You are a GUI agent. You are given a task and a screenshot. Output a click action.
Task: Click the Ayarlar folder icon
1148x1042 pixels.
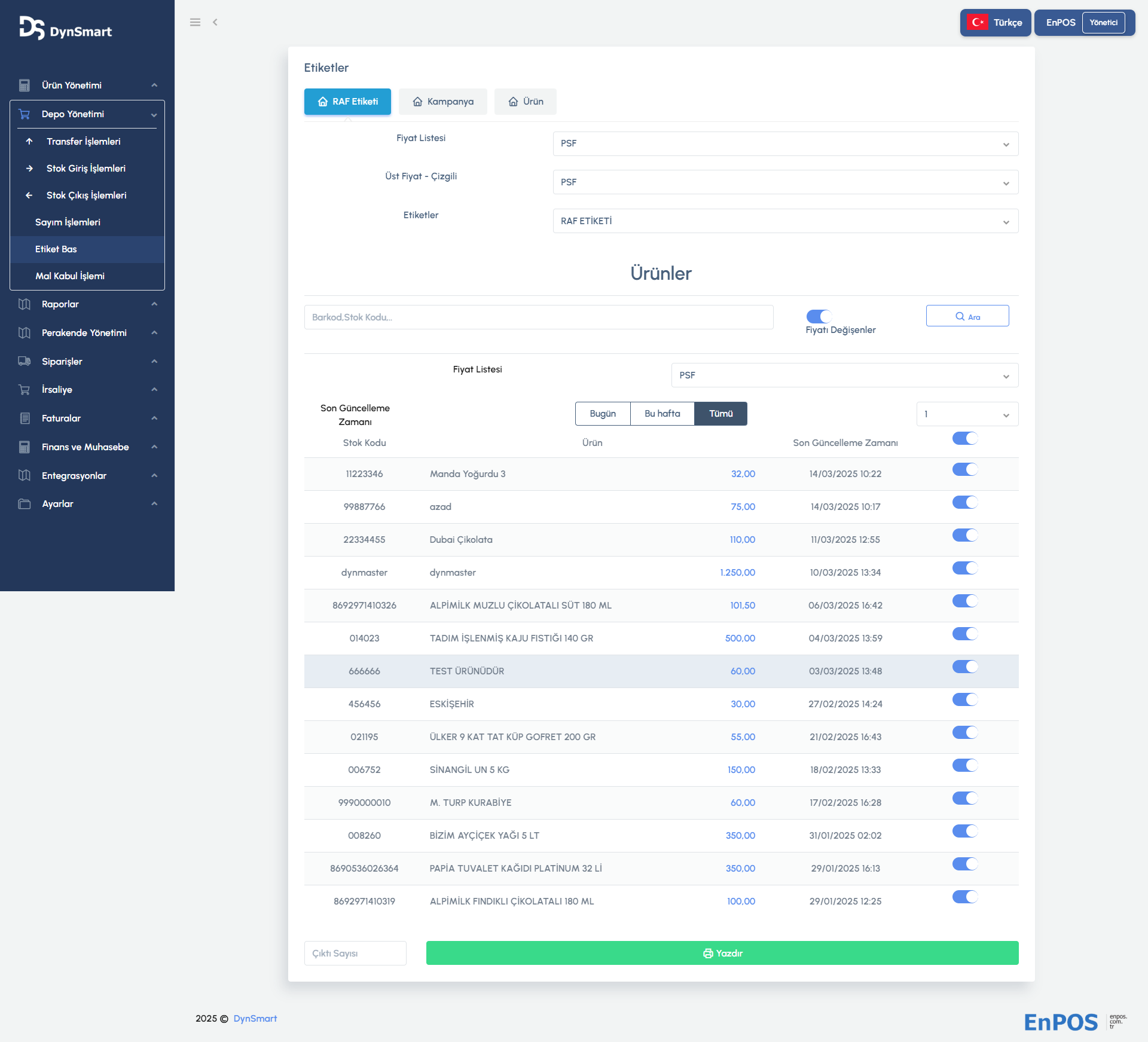point(25,504)
